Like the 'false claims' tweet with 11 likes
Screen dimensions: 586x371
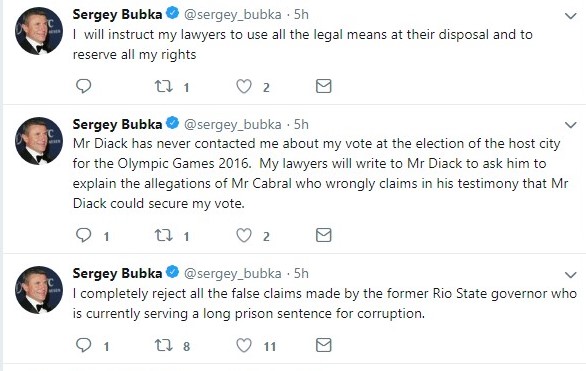(244, 345)
